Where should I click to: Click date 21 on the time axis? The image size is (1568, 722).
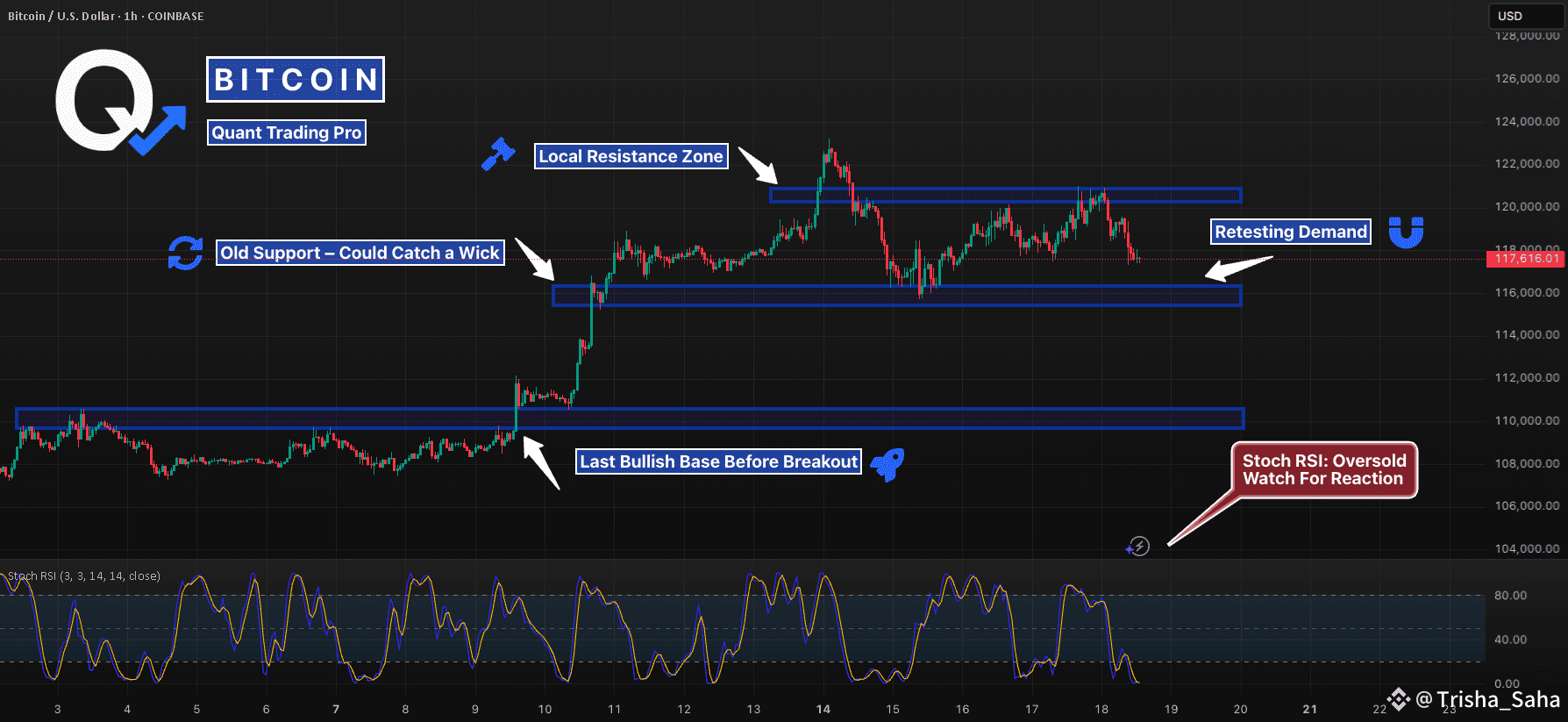click(1309, 709)
